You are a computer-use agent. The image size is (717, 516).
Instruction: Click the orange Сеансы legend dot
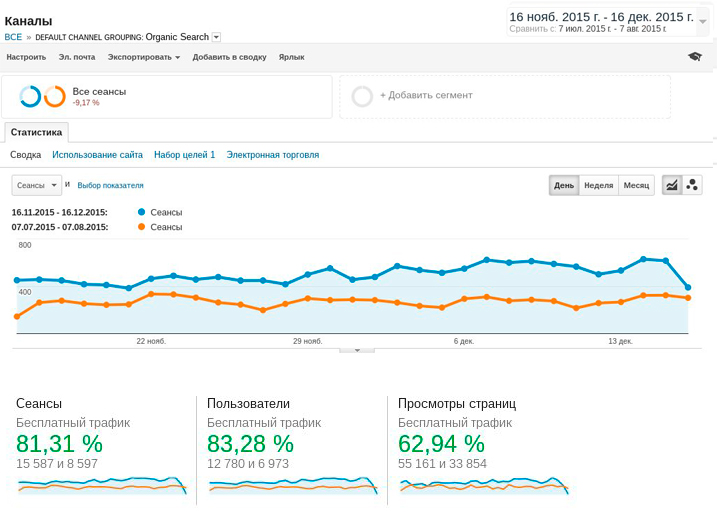(141, 227)
